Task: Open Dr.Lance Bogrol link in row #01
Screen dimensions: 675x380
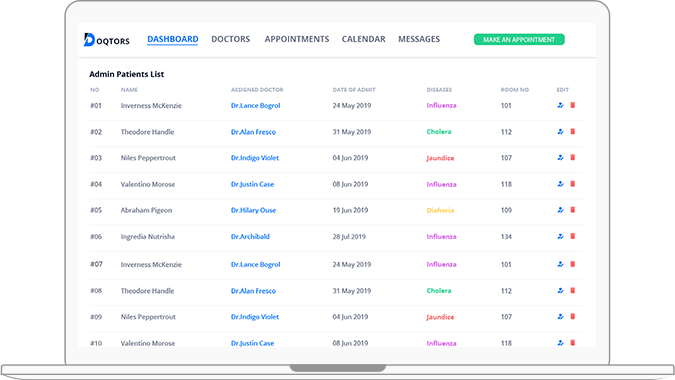Action: (255, 105)
